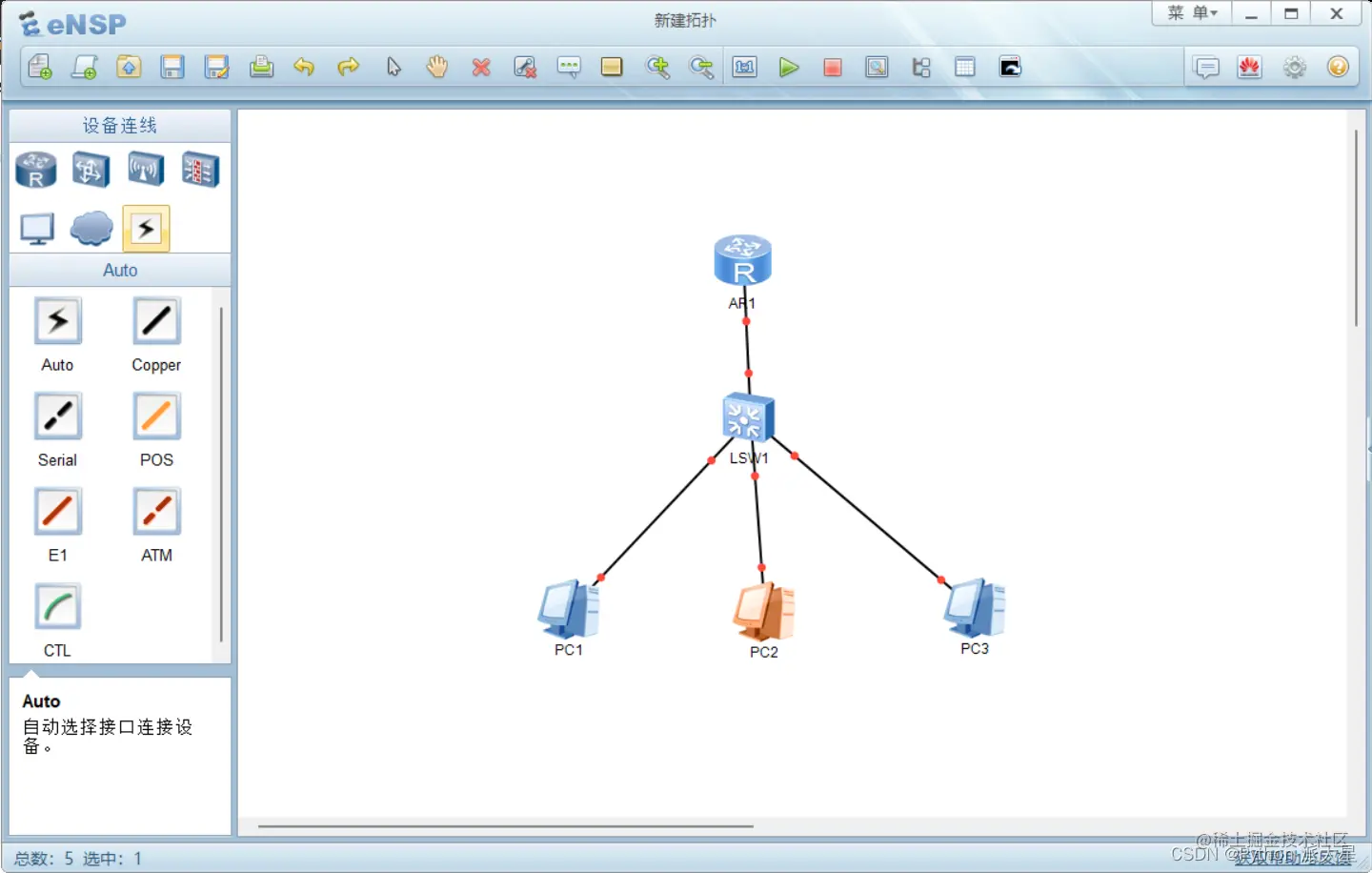Select switch LSW1 on the canvas
The image size is (1372, 873).
coord(748,417)
